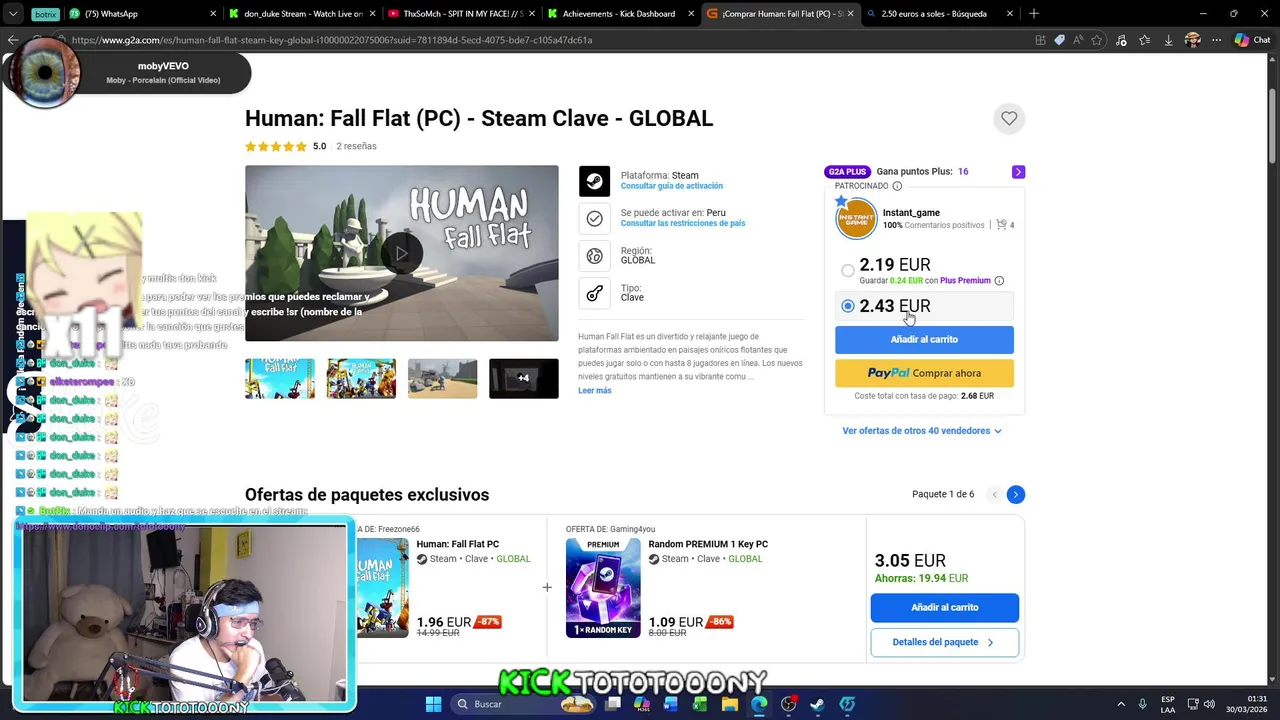Show the +4 more images thumbnail

[523, 379]
